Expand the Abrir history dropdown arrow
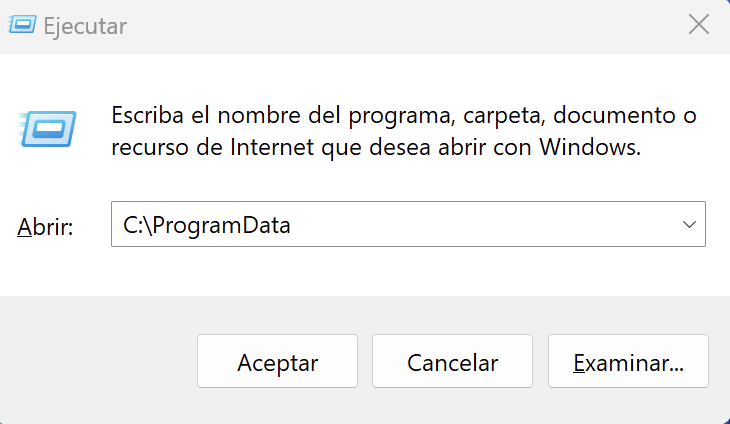Viewport: 730px width, 424px height. 689,224
